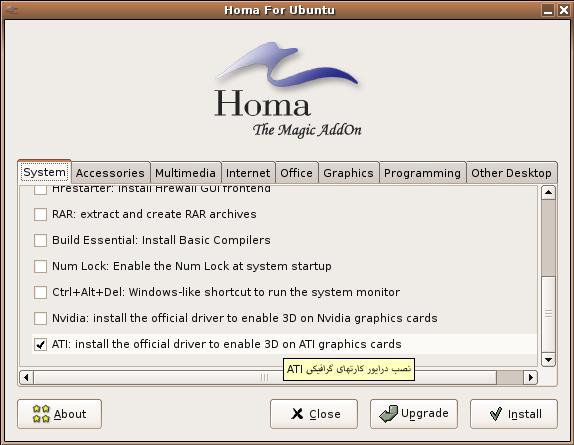Check the Ctrl+Alt+Del system monitor shortcut
This screenshot has height=445, width=574.
(x=40, y=292)
